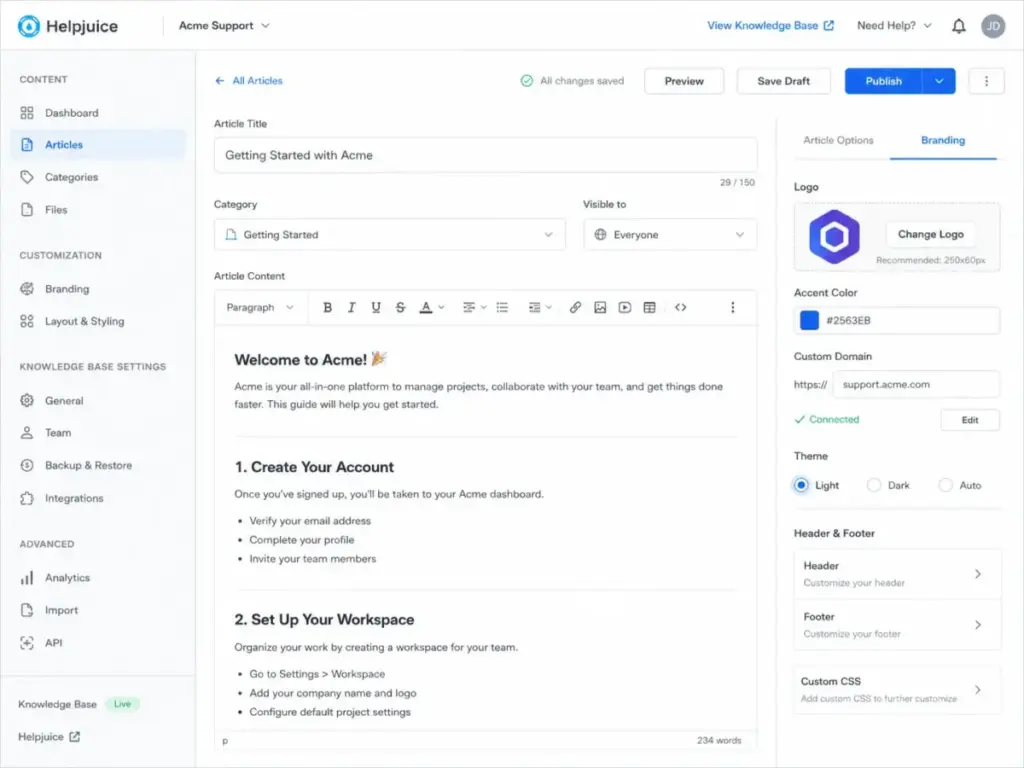Click the support.acme.com domain field
This screenshot has width=1024, height=768.
point(916,385)
